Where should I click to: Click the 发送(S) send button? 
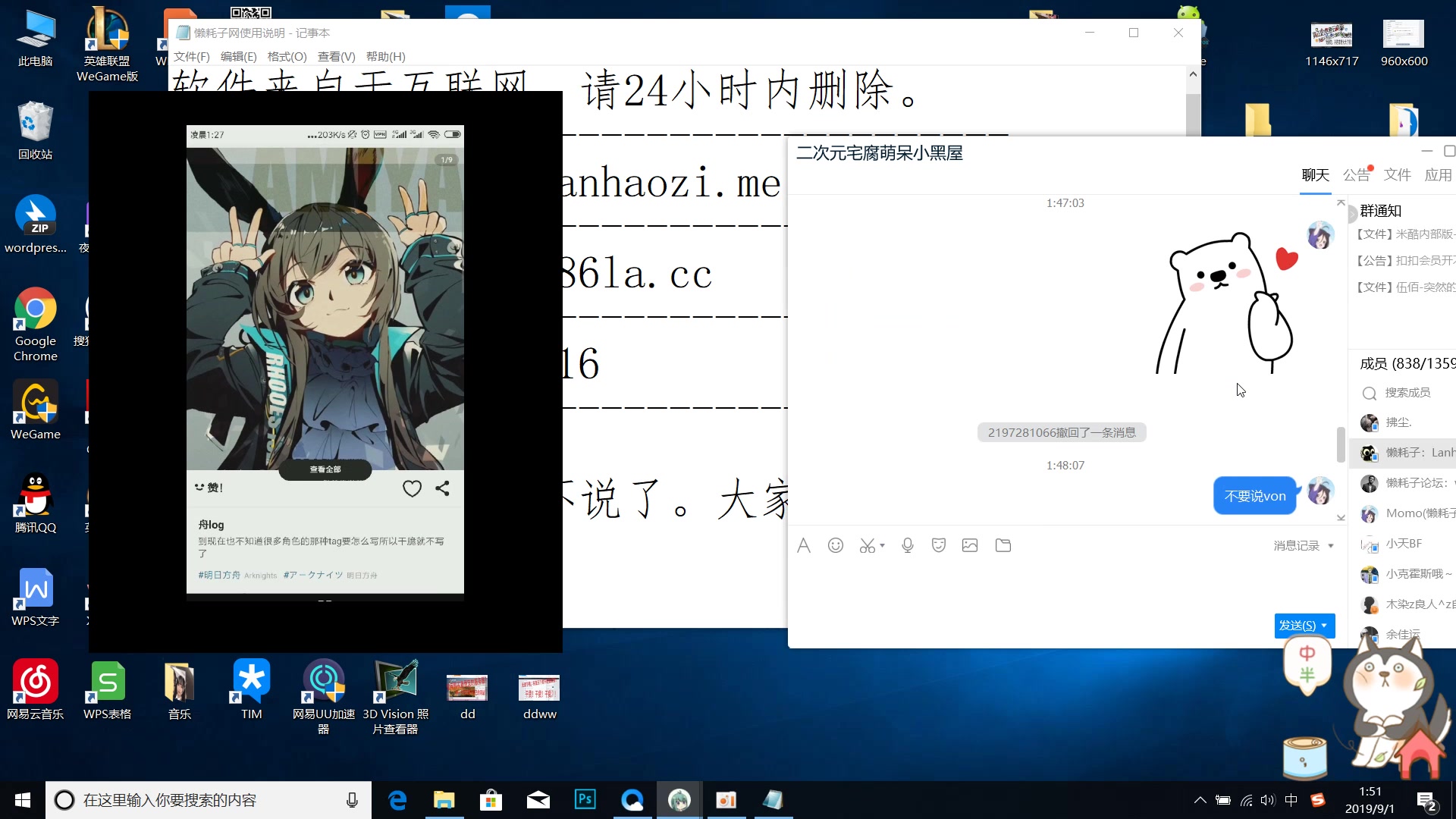pos(1297,626)
